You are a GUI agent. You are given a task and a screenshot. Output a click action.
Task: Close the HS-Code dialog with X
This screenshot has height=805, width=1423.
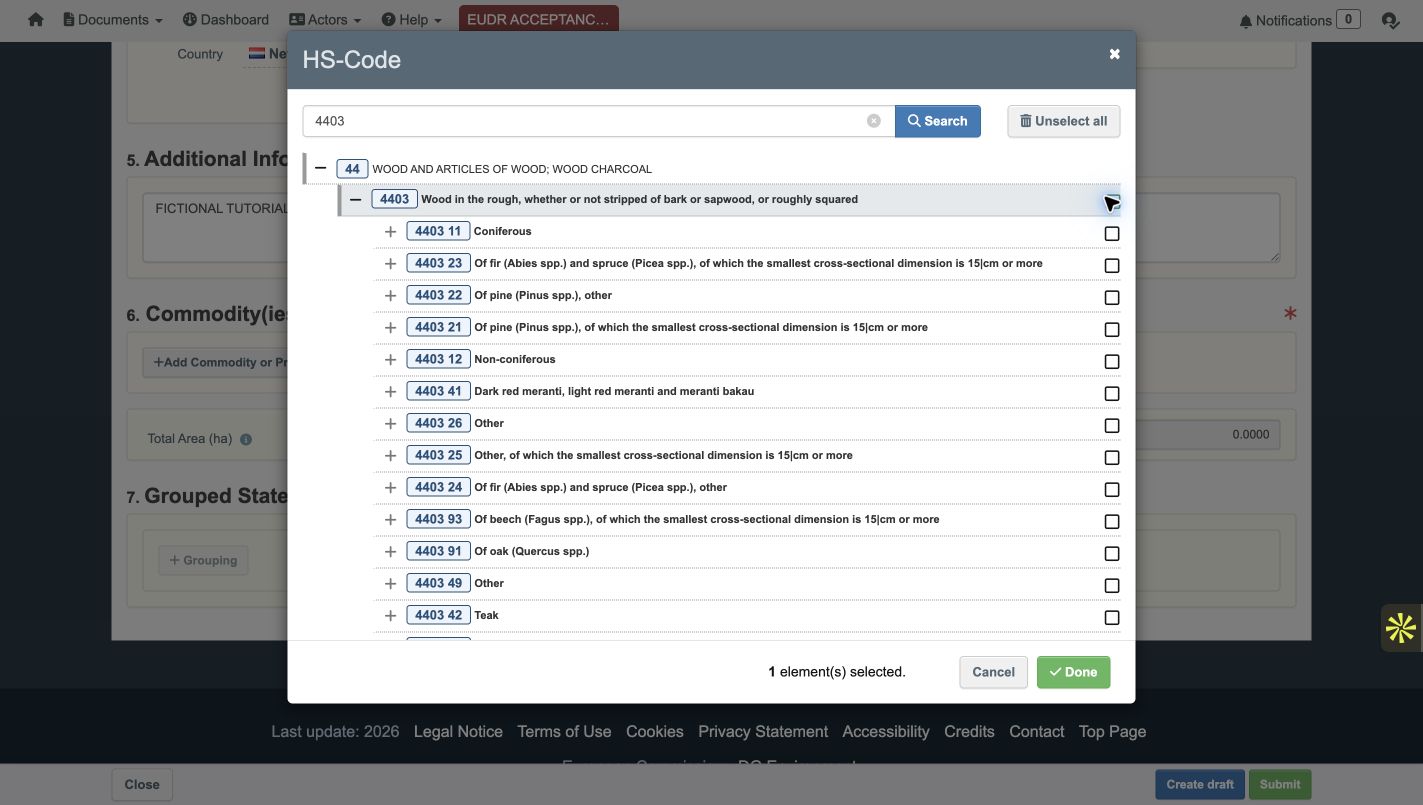(x=1114, y=54)
